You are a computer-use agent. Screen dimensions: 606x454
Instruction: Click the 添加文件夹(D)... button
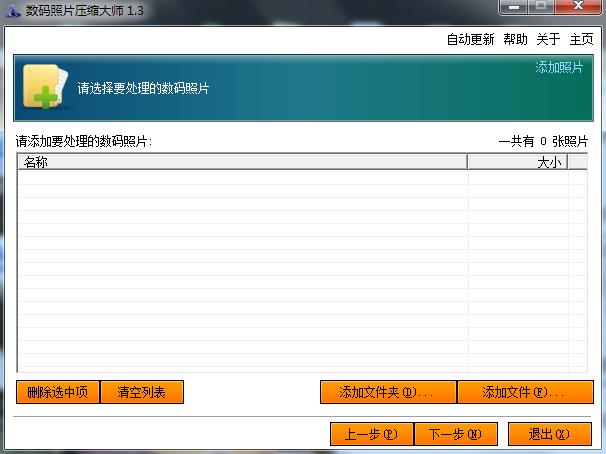click(387, 392)
